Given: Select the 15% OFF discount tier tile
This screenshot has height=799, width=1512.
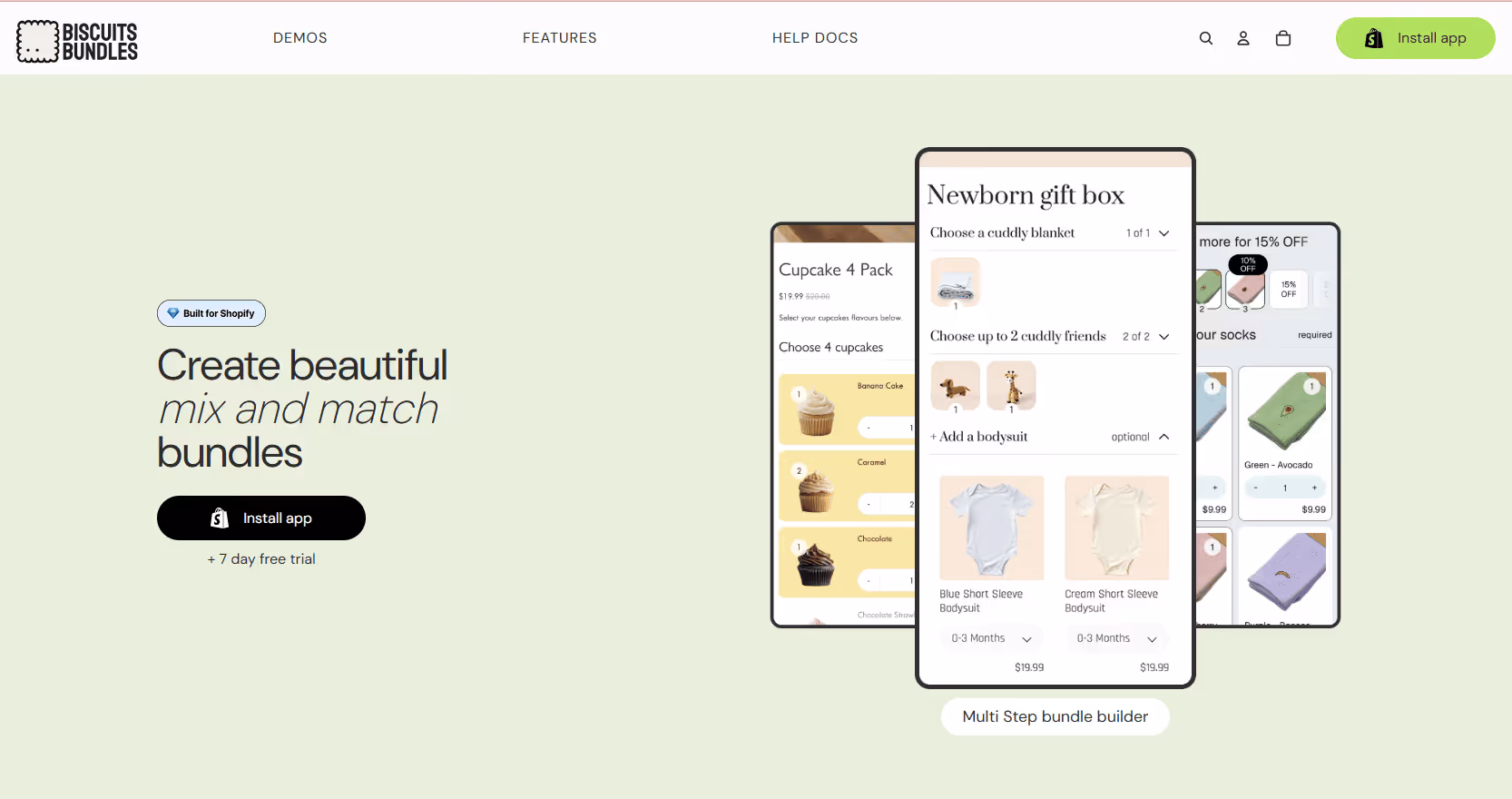Looking at the screenshot, I should [x=1289, y=290].
